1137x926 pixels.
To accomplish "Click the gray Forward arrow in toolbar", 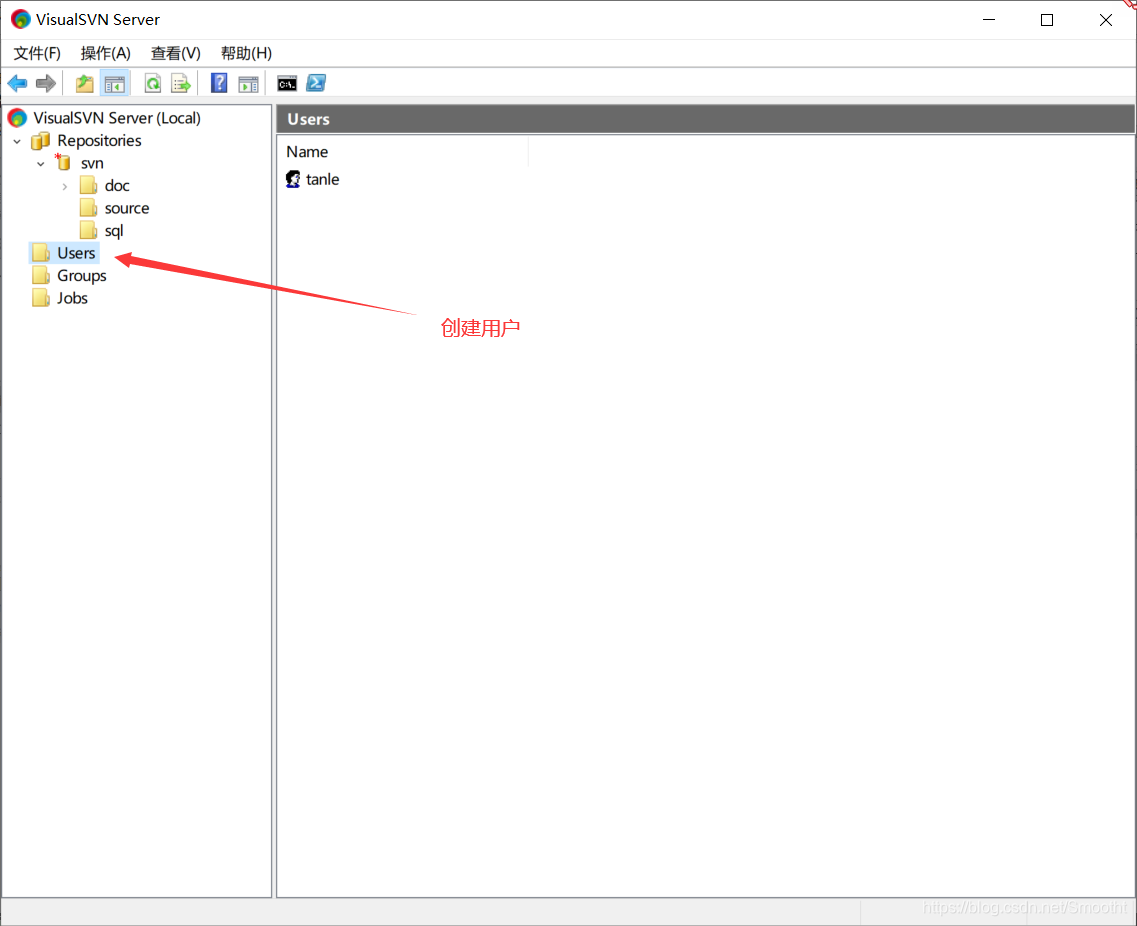I will pos(46,83).
